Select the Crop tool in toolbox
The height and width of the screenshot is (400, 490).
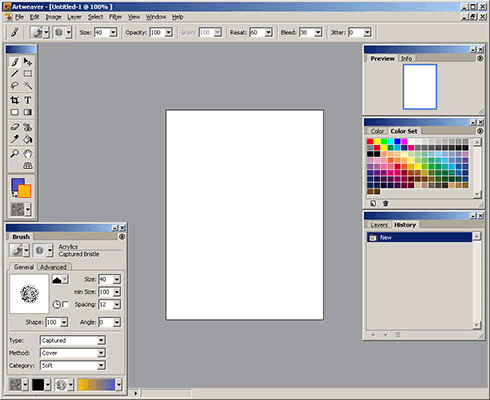[14, 100]
